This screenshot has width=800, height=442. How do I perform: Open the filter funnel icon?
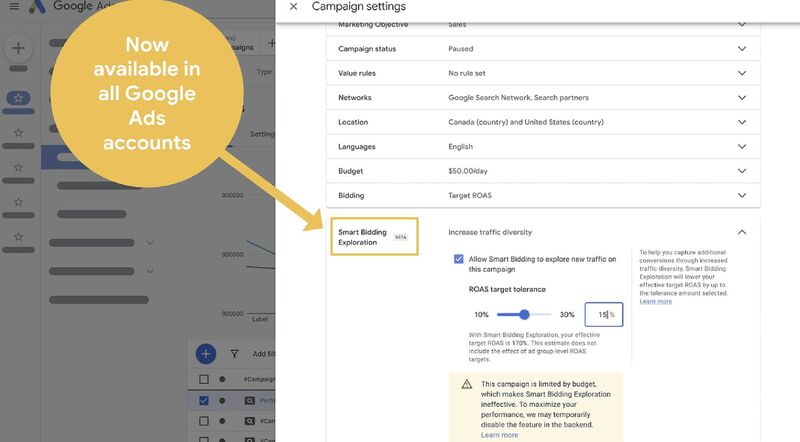pyautogui.click(x=234, y=354)
